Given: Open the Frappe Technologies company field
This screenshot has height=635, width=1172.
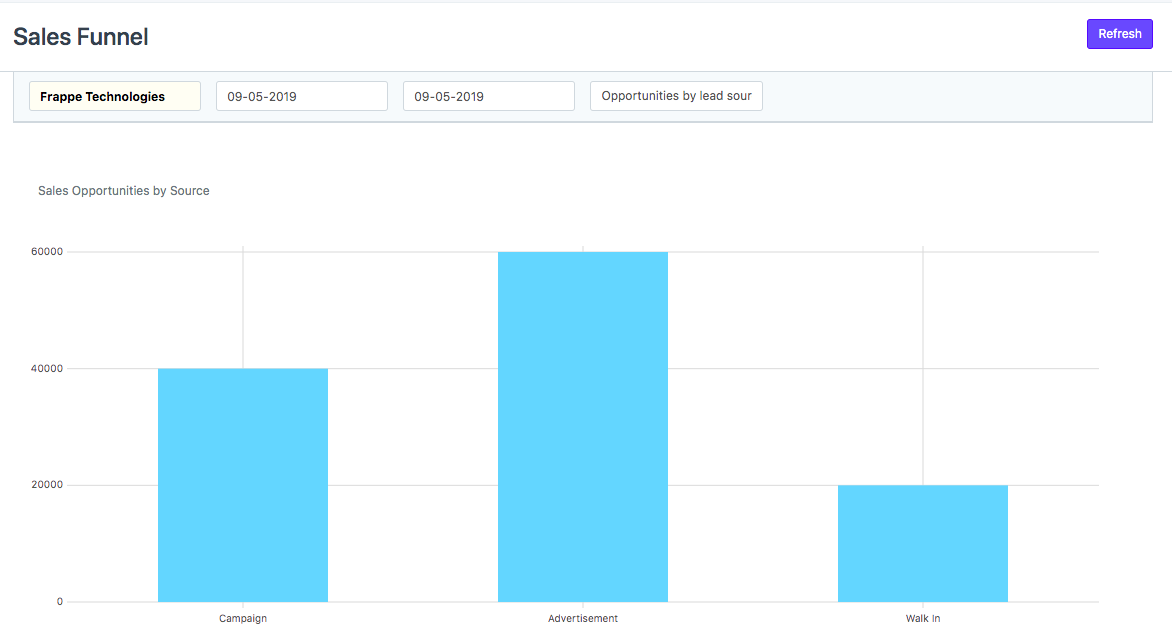Looking at the screenshot, I should point(115,96).
